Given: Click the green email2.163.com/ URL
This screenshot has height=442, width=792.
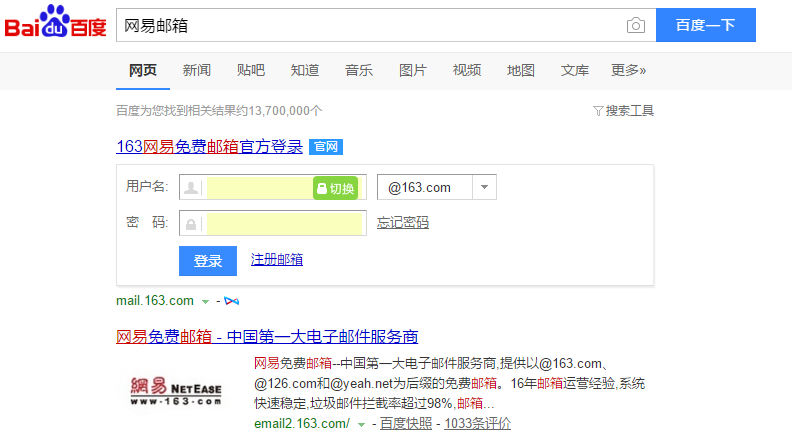Looking at the screenshot, I should [302, 423].
